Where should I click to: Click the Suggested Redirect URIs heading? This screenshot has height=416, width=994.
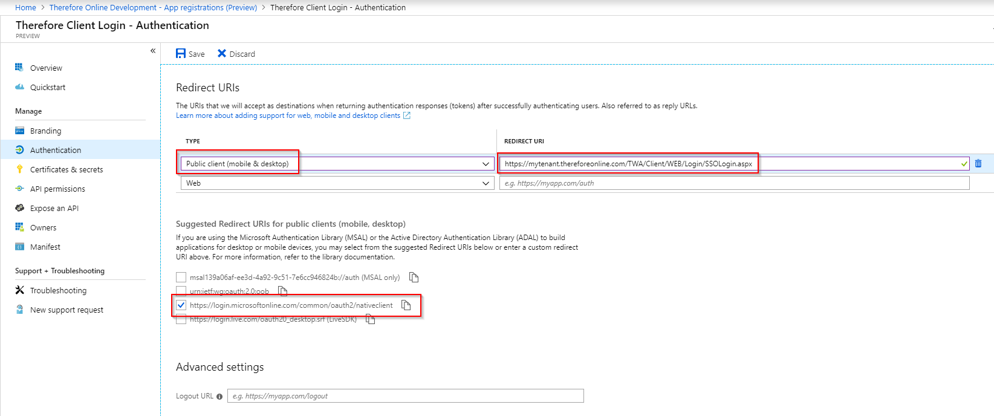291,224
